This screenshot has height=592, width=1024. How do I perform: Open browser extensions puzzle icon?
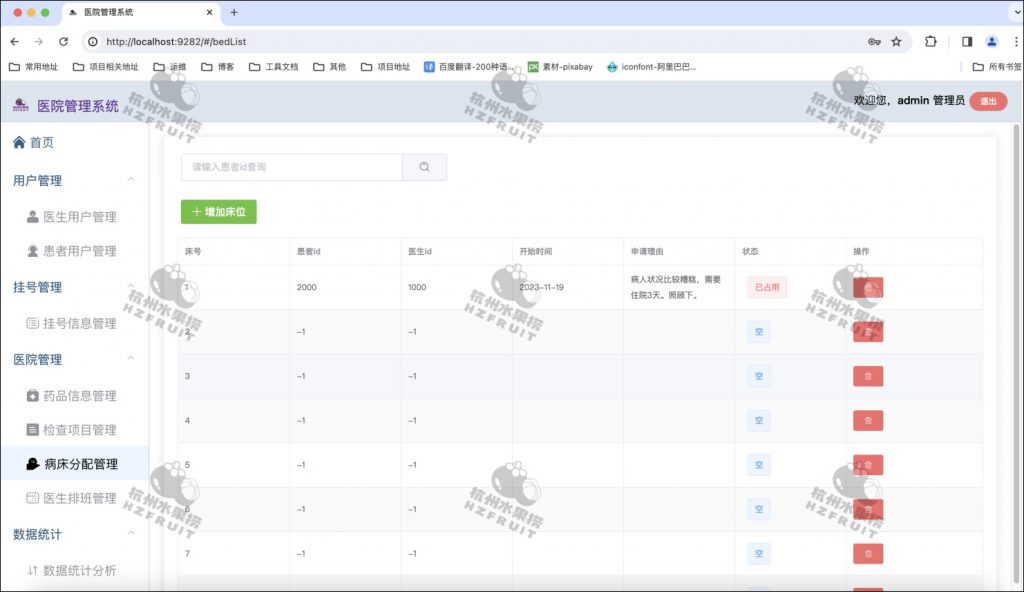931,42
